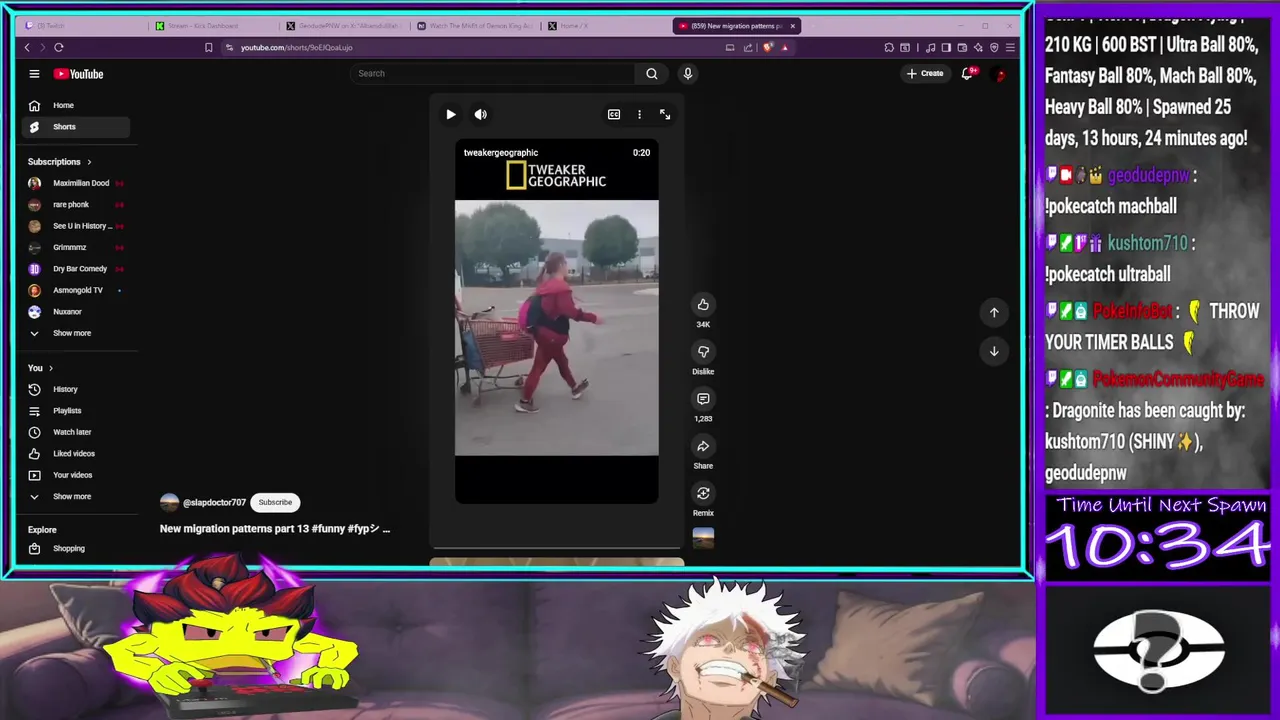Image resolution: width=1280 pixels, height=720 pixels.
Task: Go to Home in the sidebar
Action: pyautogui.click(x=76, y=105)
